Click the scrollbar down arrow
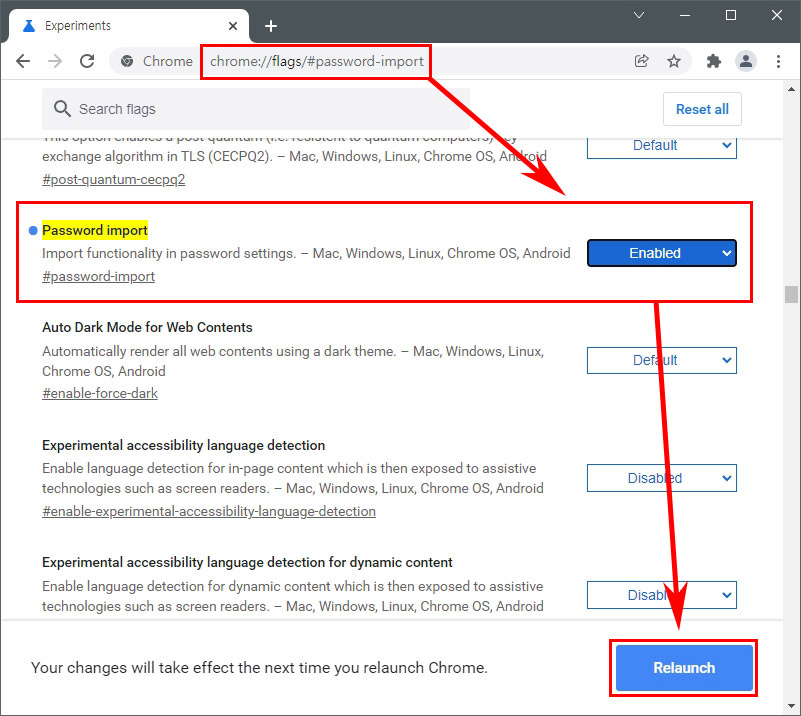This screenshot has width=801, height=716. (791, 706)
